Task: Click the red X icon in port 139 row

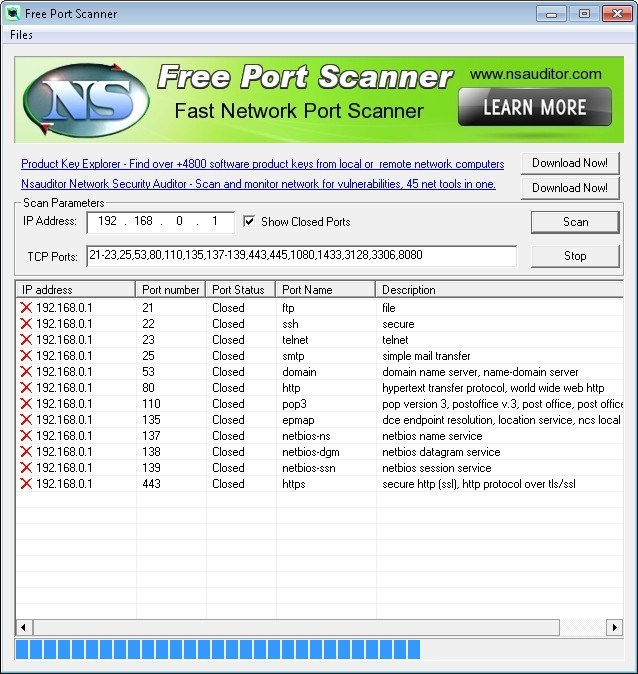Action: pos(26,468)
